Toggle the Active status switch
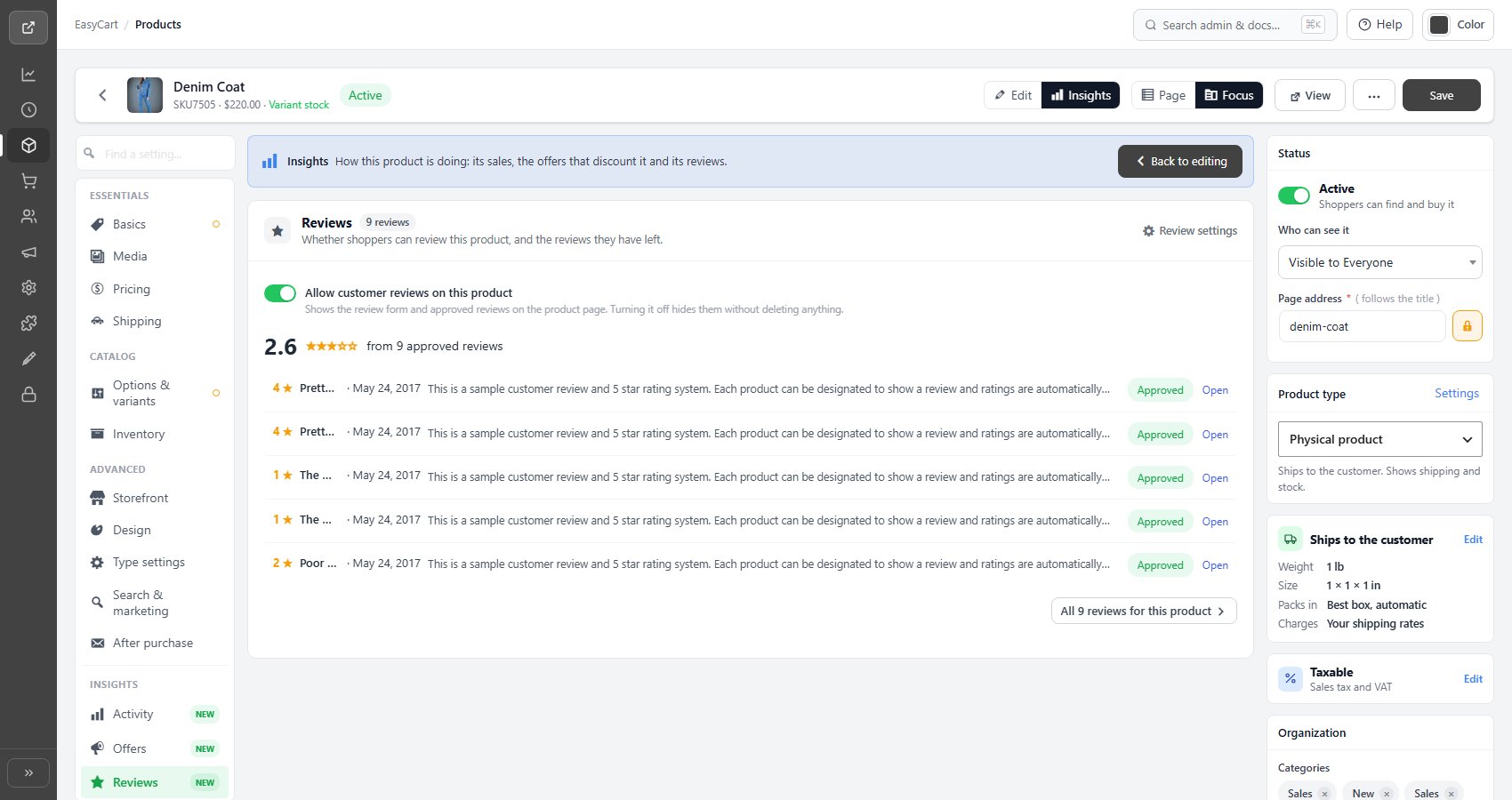The image size is (1512, 800). coord(1294,196)
